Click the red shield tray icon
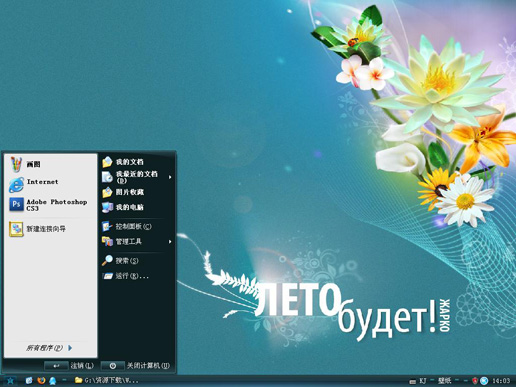This screenshot has width=516, height=387. (x=475, y=380)
